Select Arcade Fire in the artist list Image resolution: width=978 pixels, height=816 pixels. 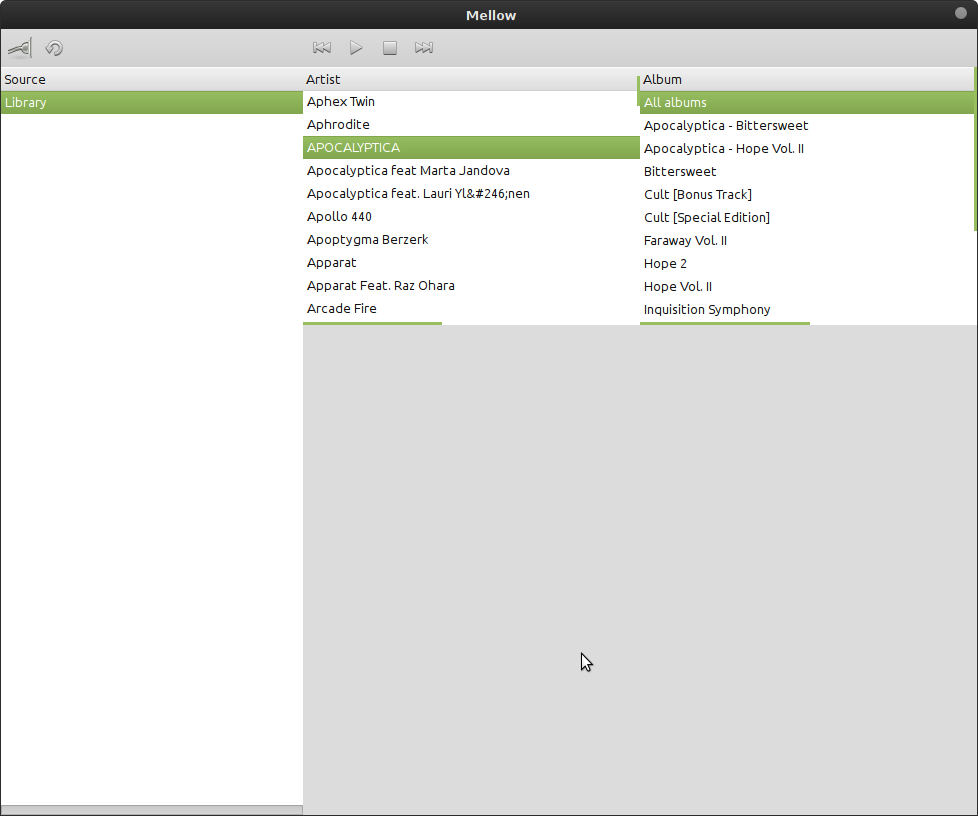(x=342, y=308)
